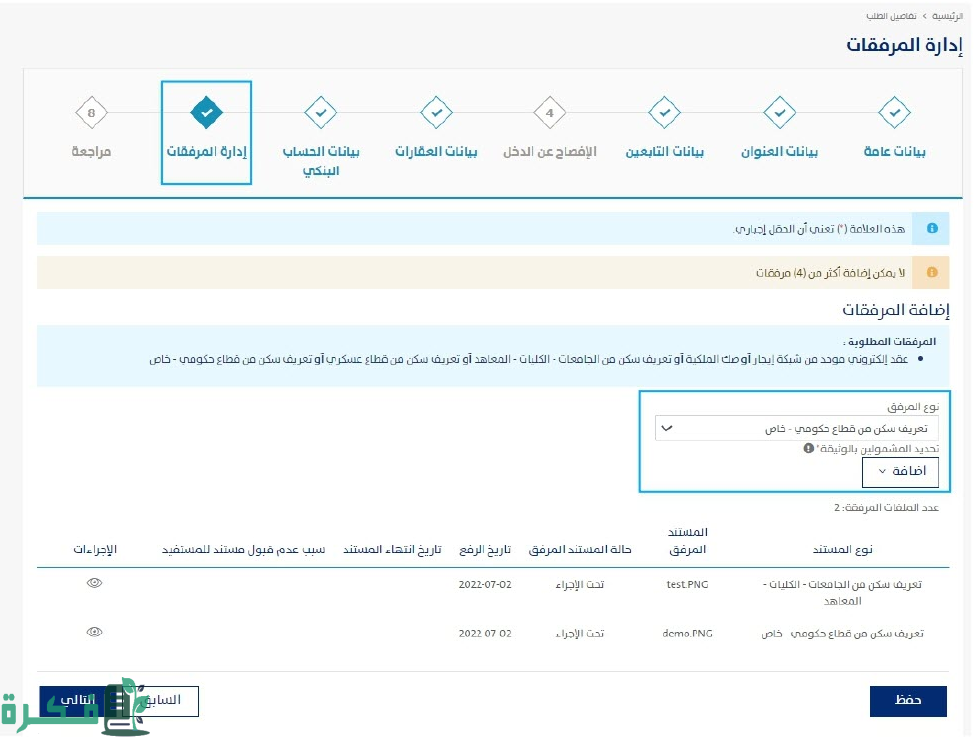This screenshot has height=737, width=975.
Task: Select step 4 الإفصاح عن الدخل diamond
Action: pyautogui.click(x=550, y=113)
